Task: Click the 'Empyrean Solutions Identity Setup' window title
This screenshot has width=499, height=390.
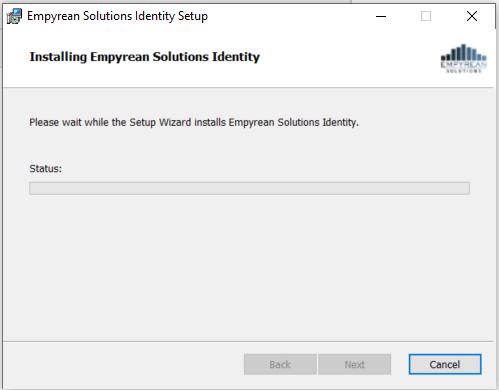Action: pos(117,16)
